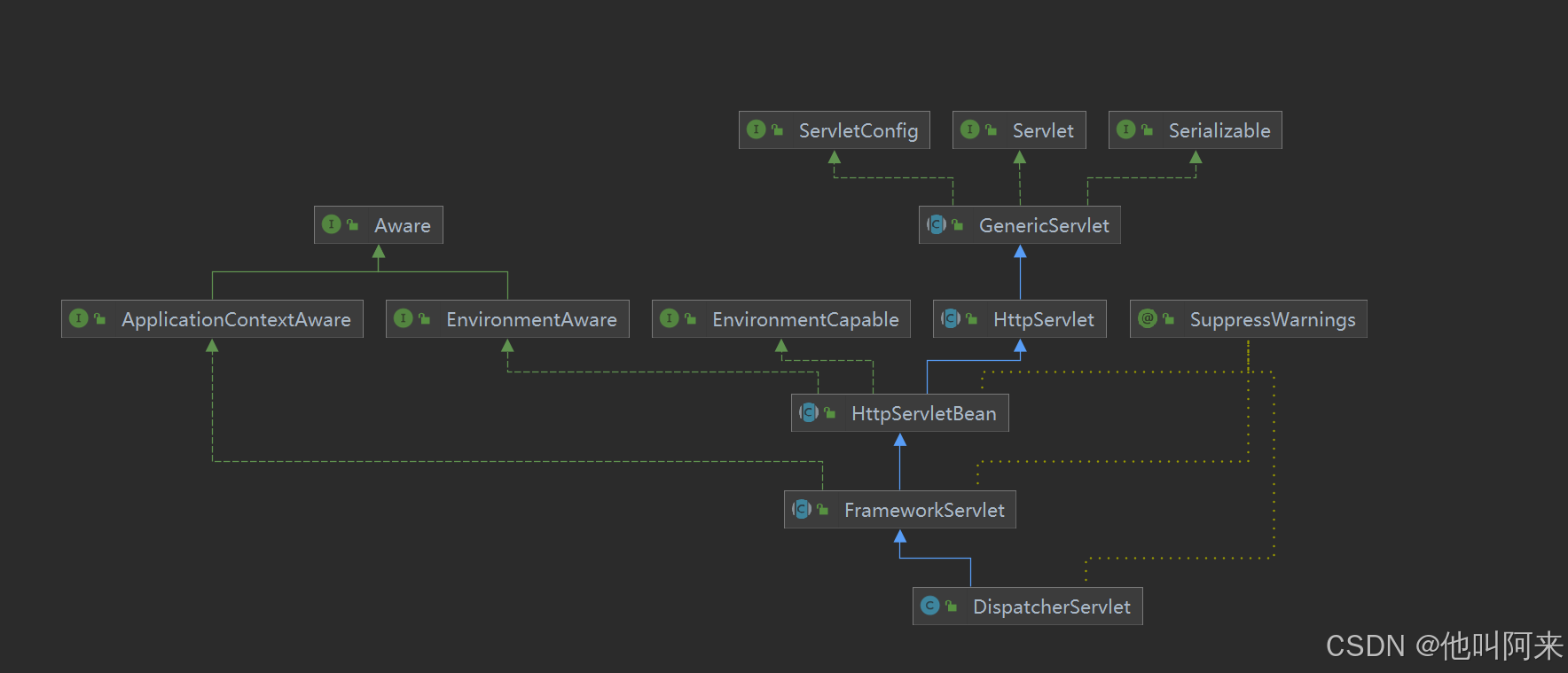
Task: Select the EnvironmentAware label
Action: tap(531, 319)
